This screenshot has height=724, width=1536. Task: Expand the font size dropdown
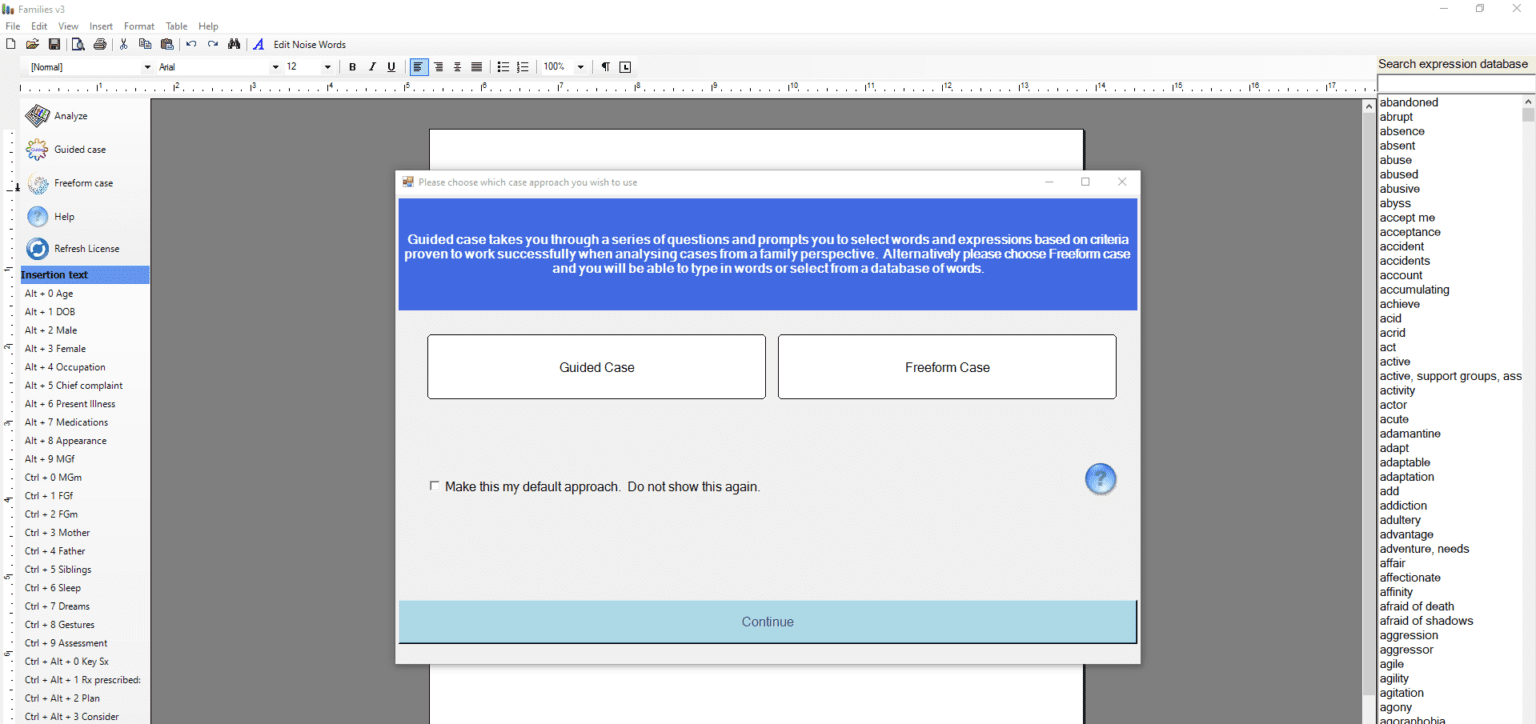click(x=327, y=67)
